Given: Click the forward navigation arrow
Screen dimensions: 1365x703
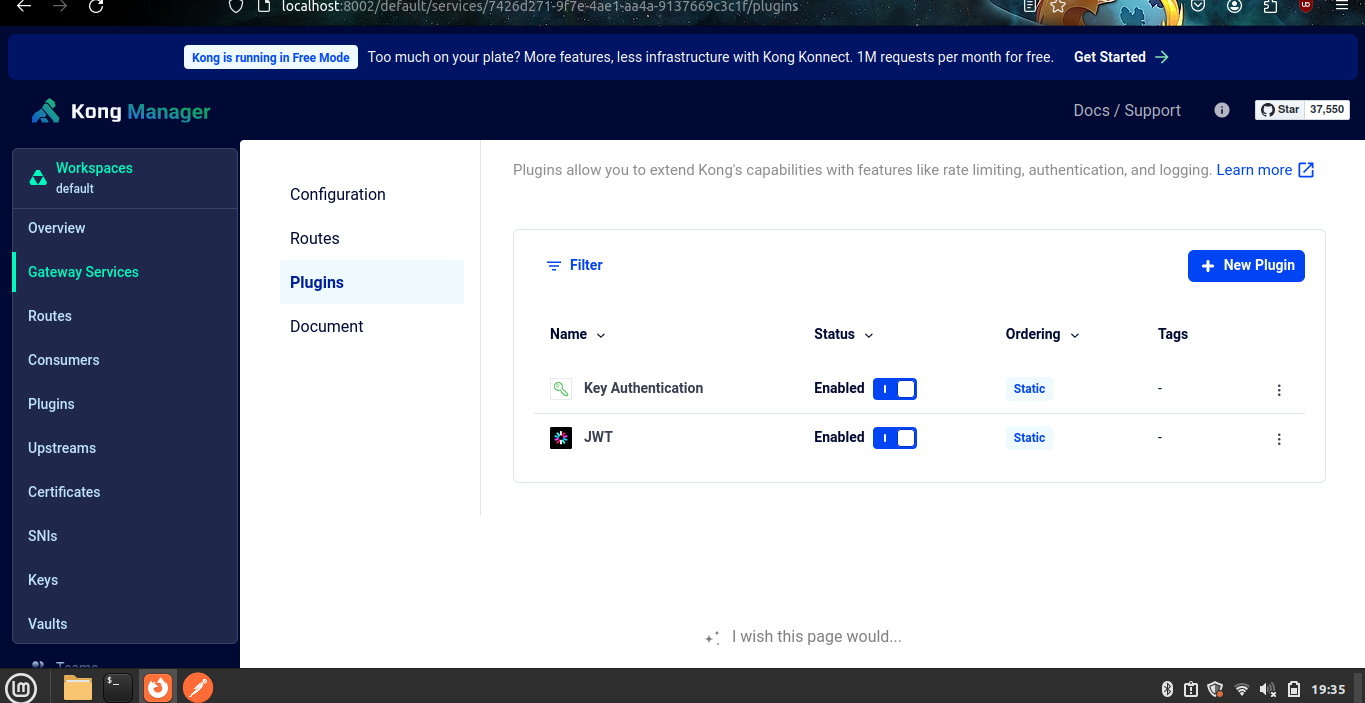Looking at the screenshot, I should click(x=60, y=6).
